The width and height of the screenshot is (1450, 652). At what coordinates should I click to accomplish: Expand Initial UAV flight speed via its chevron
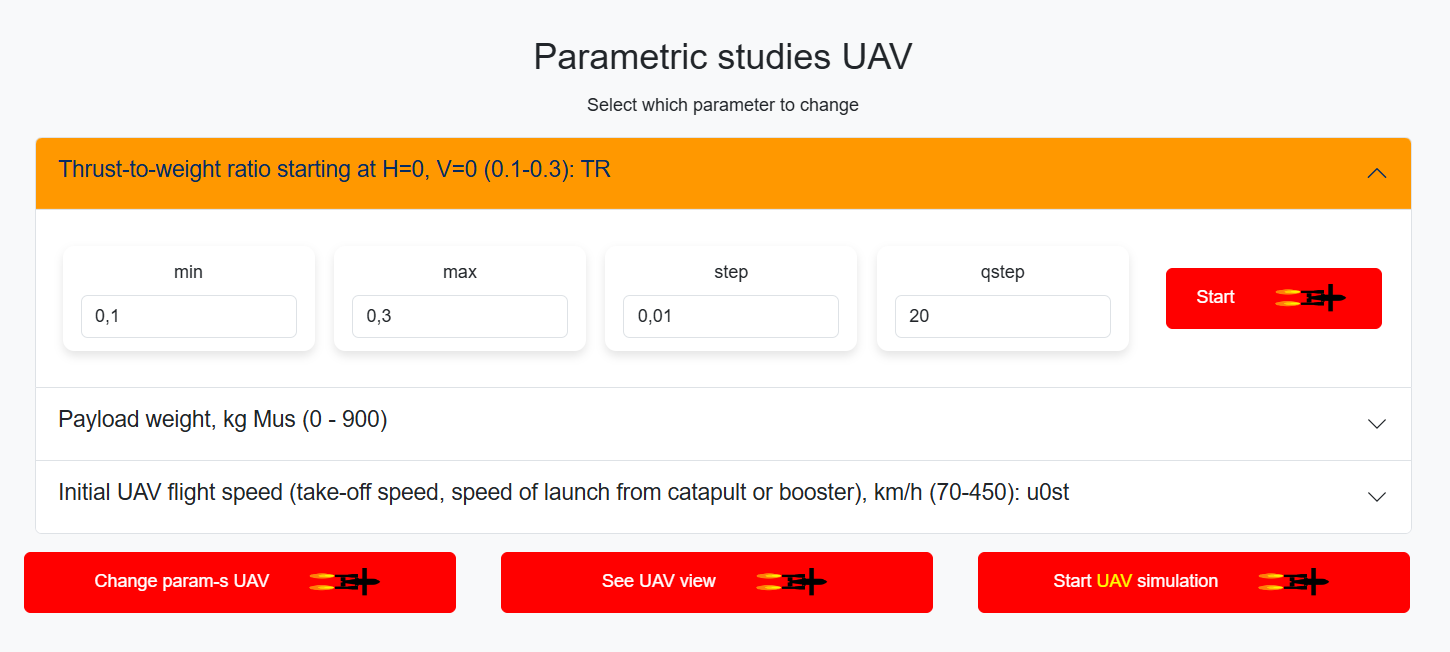click(1377, 497)
